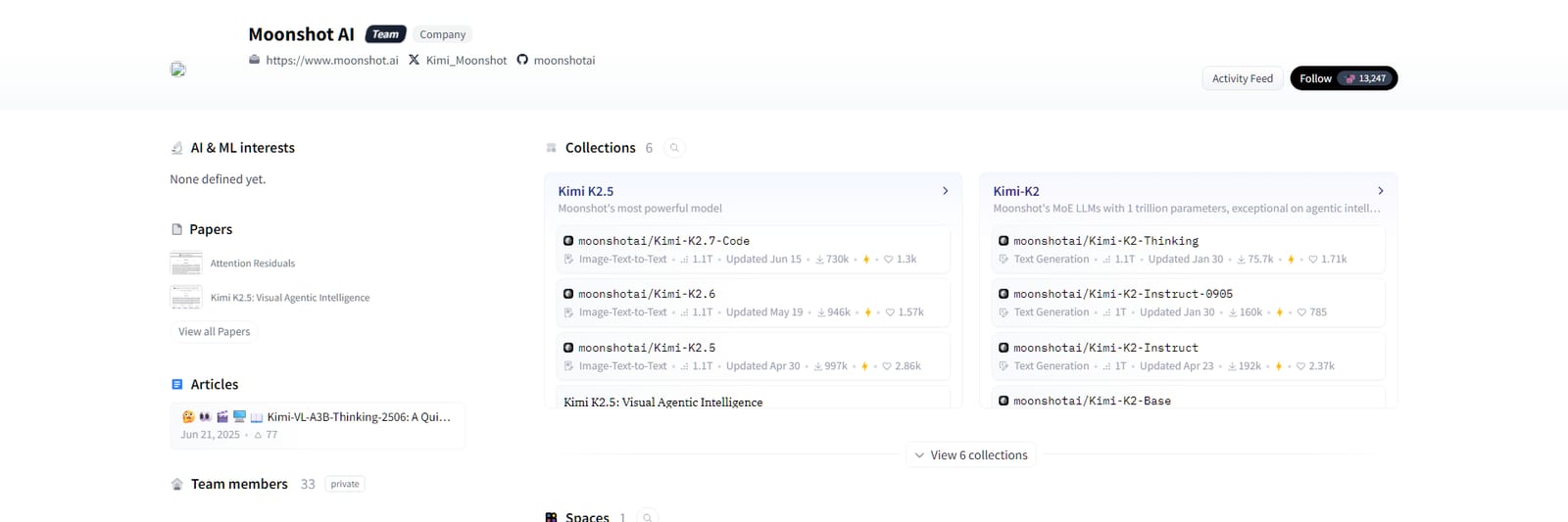Click the download count 997k on Kimi-K2.5
The width and height of the screenshot is (1568, 522).
831,366
